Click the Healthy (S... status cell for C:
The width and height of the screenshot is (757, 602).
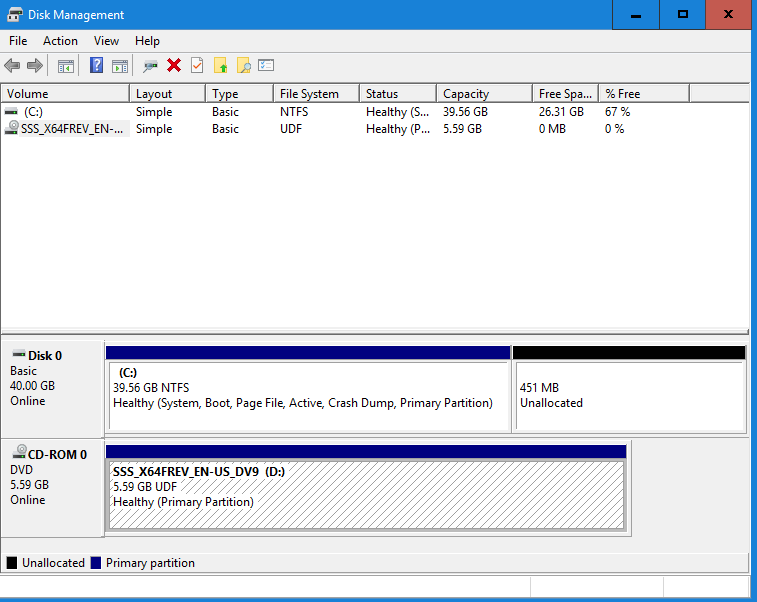397,112
